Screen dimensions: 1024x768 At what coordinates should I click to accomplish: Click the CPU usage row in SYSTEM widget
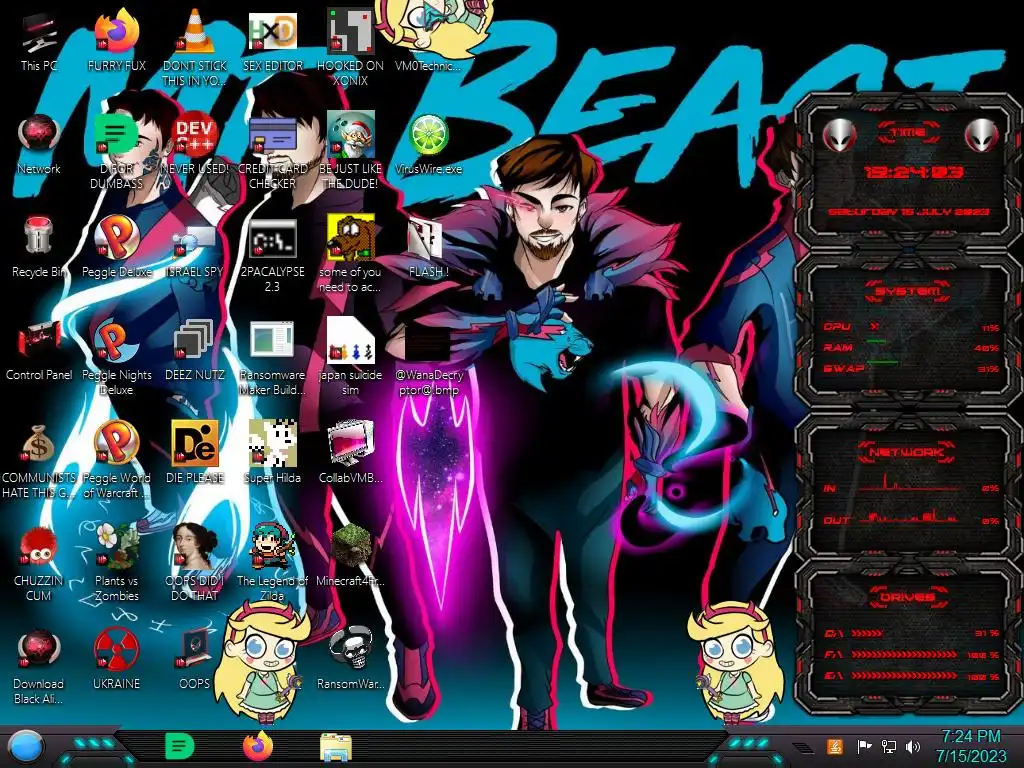[x=912, y=327]
